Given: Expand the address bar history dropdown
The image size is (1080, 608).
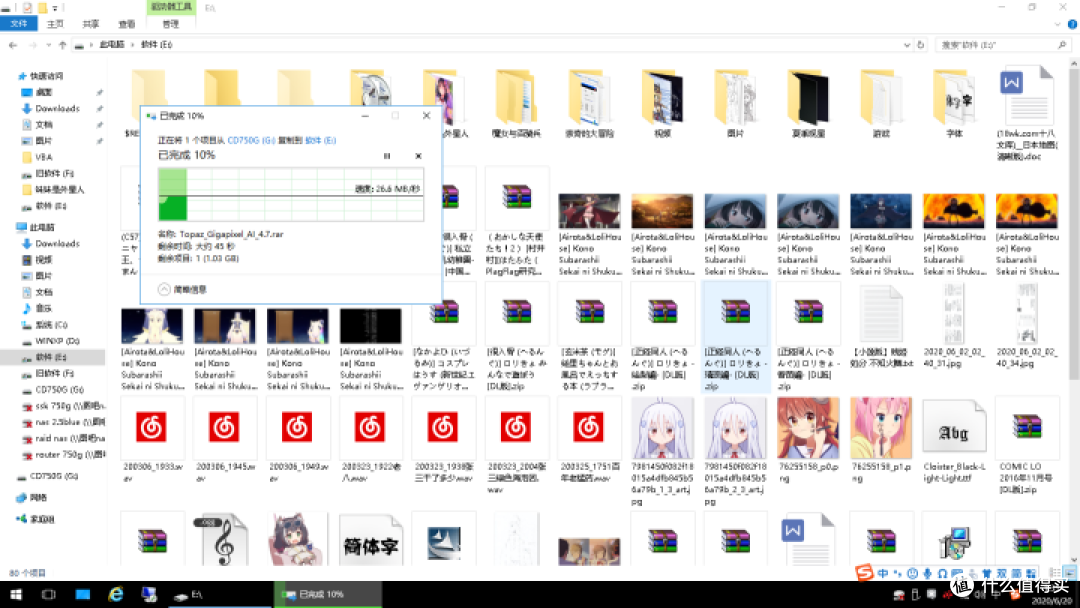Looking at the screenshot, I should click(x=906, y=45).
